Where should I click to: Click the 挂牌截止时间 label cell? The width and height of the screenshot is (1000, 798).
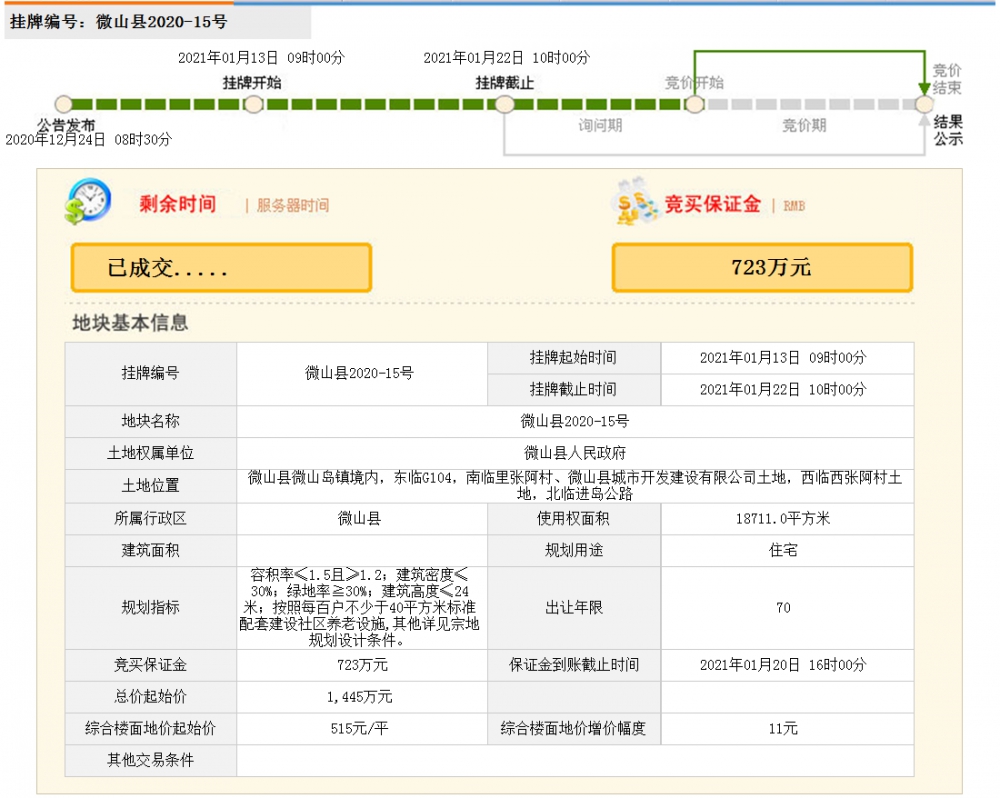click(574, 390)
